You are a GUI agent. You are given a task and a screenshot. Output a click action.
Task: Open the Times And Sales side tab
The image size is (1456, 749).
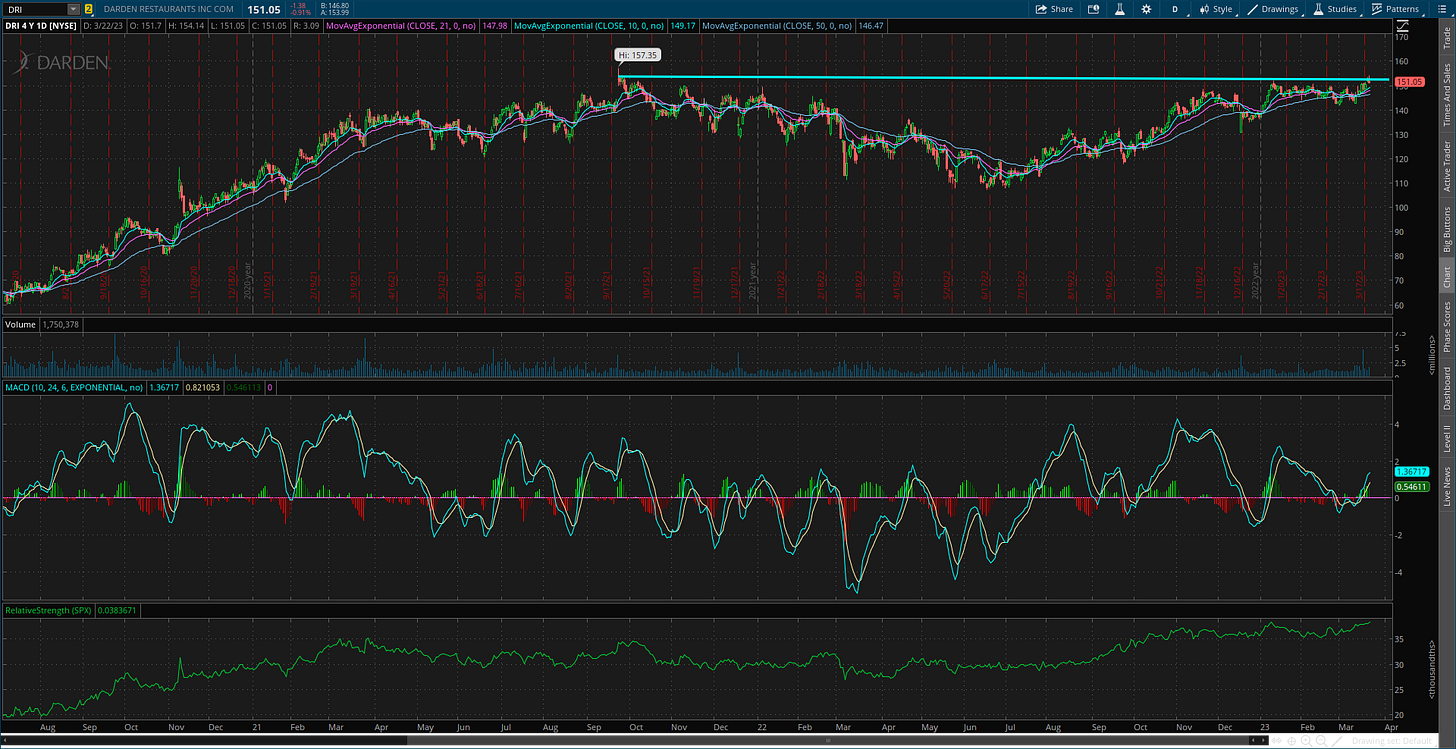1446,93
